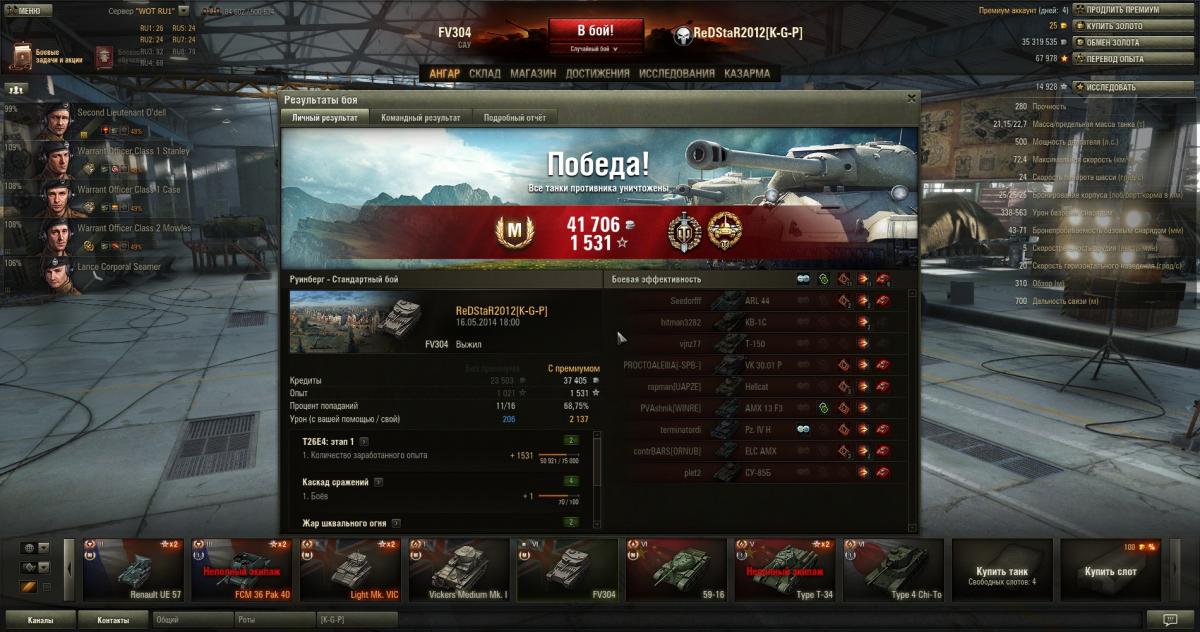This screenshot has height=632, width=1200.
Task: Open the server WOT RU1 dropdown
Action: pos(148,10)
